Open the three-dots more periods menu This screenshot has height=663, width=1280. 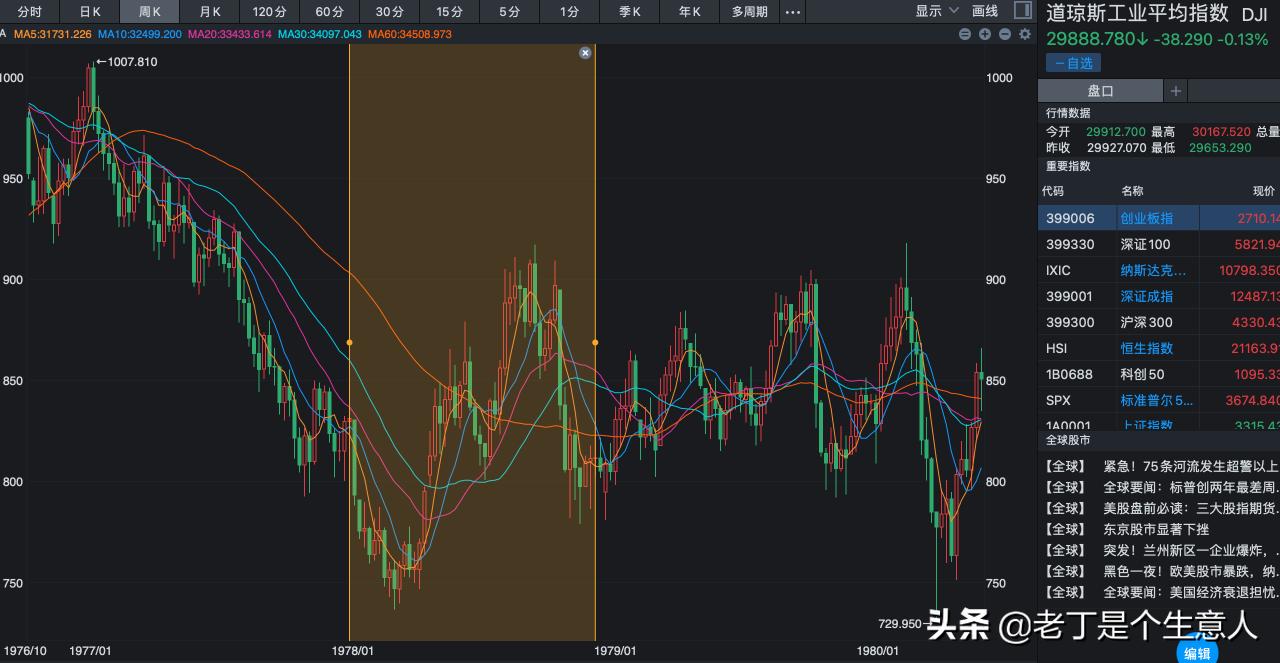(x=792, y=12)
